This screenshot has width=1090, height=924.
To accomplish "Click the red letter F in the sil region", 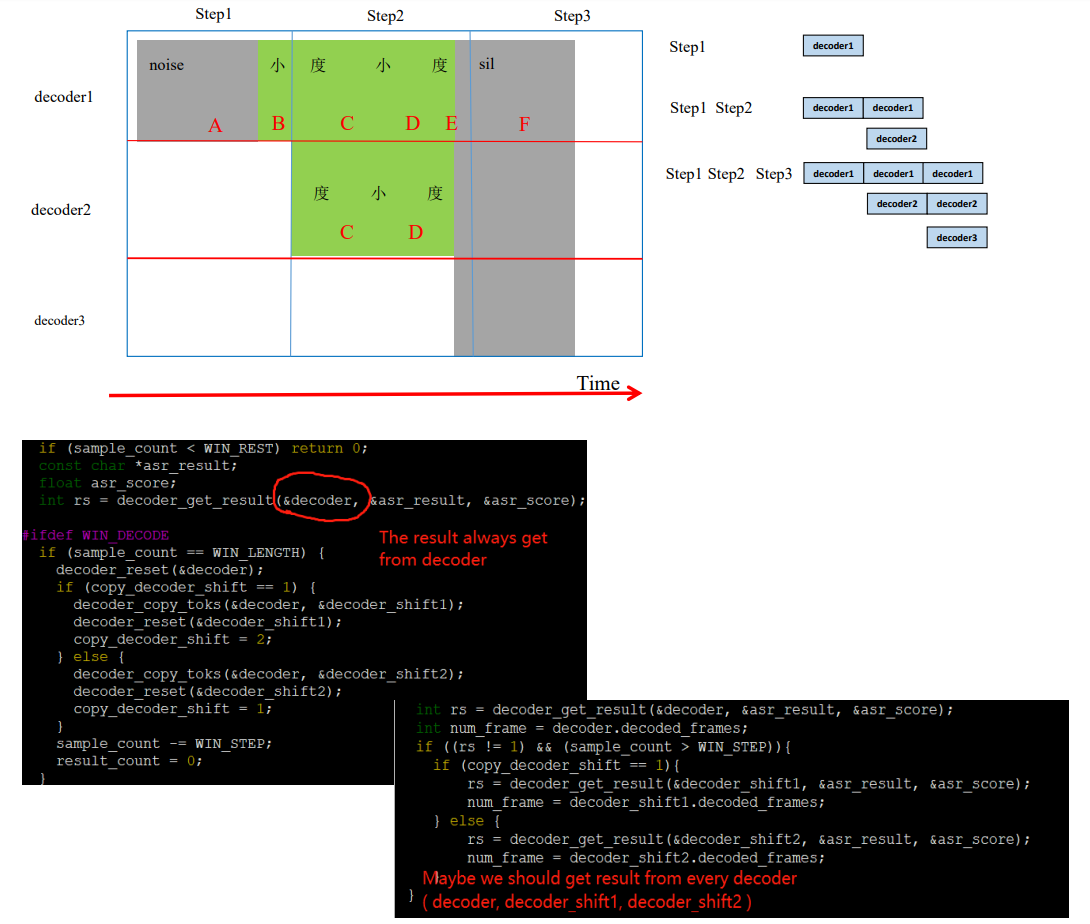I will (x=524, y=124).
